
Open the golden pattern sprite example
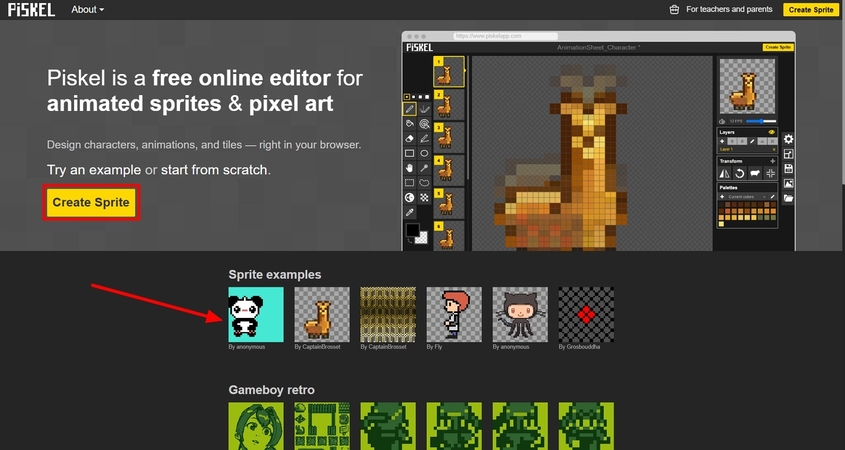[388, 314]
